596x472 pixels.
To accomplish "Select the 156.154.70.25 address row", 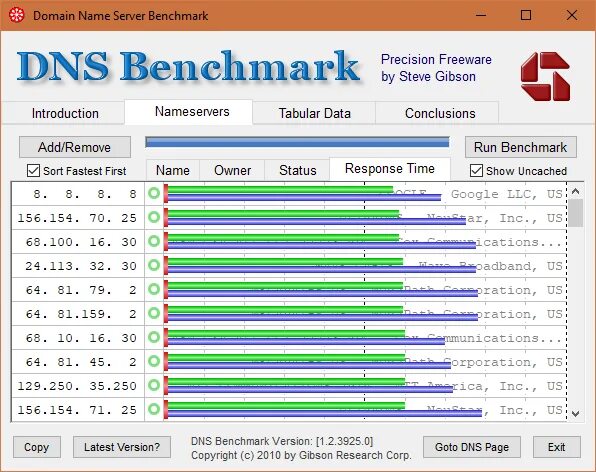I will click(x=78, y=218).
